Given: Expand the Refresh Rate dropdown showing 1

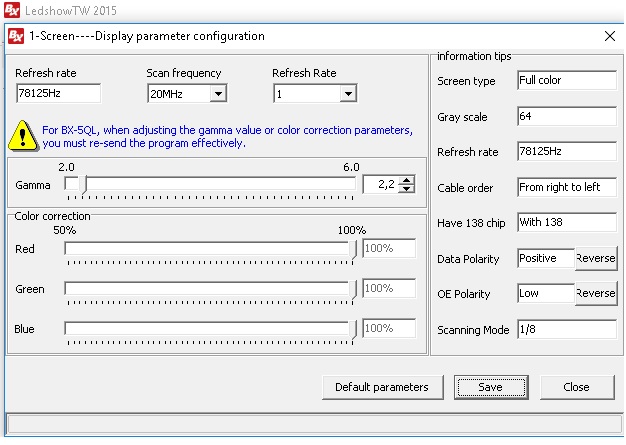Looking at the screenshot, I should point(348,94).
